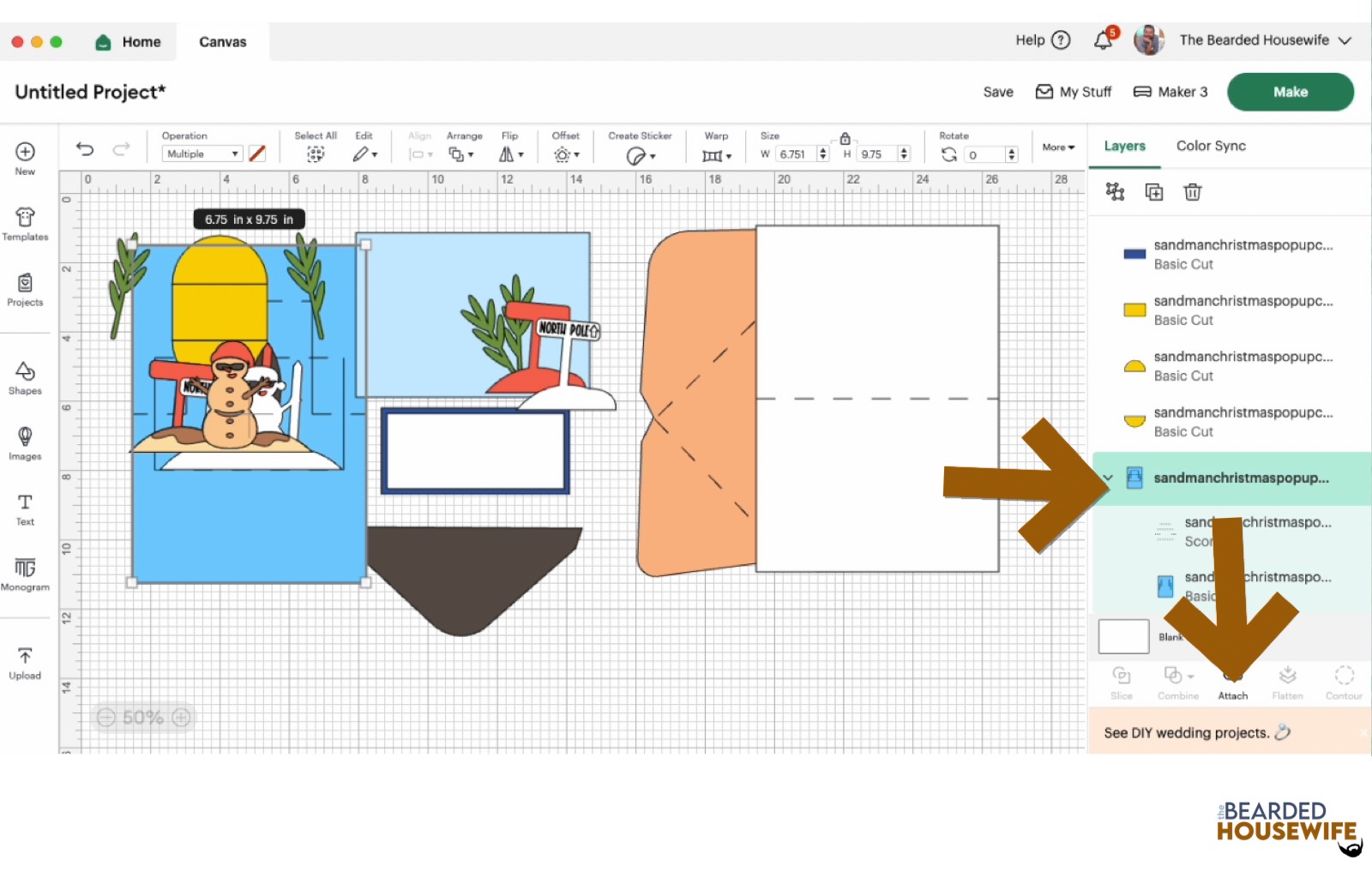
Task: Zoom out with the minus icon
Action: (105, 718)
